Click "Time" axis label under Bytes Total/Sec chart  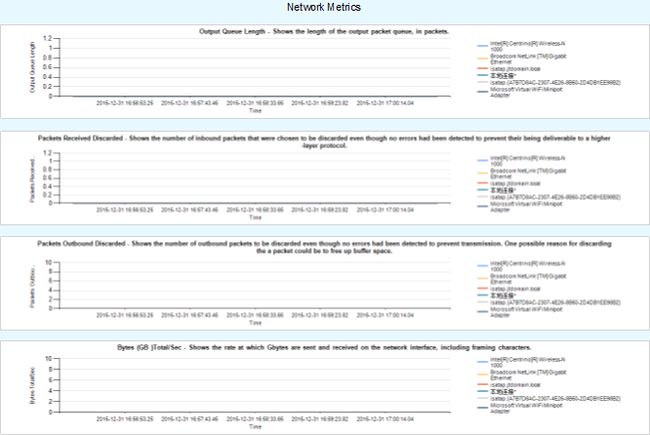[255, 426]
